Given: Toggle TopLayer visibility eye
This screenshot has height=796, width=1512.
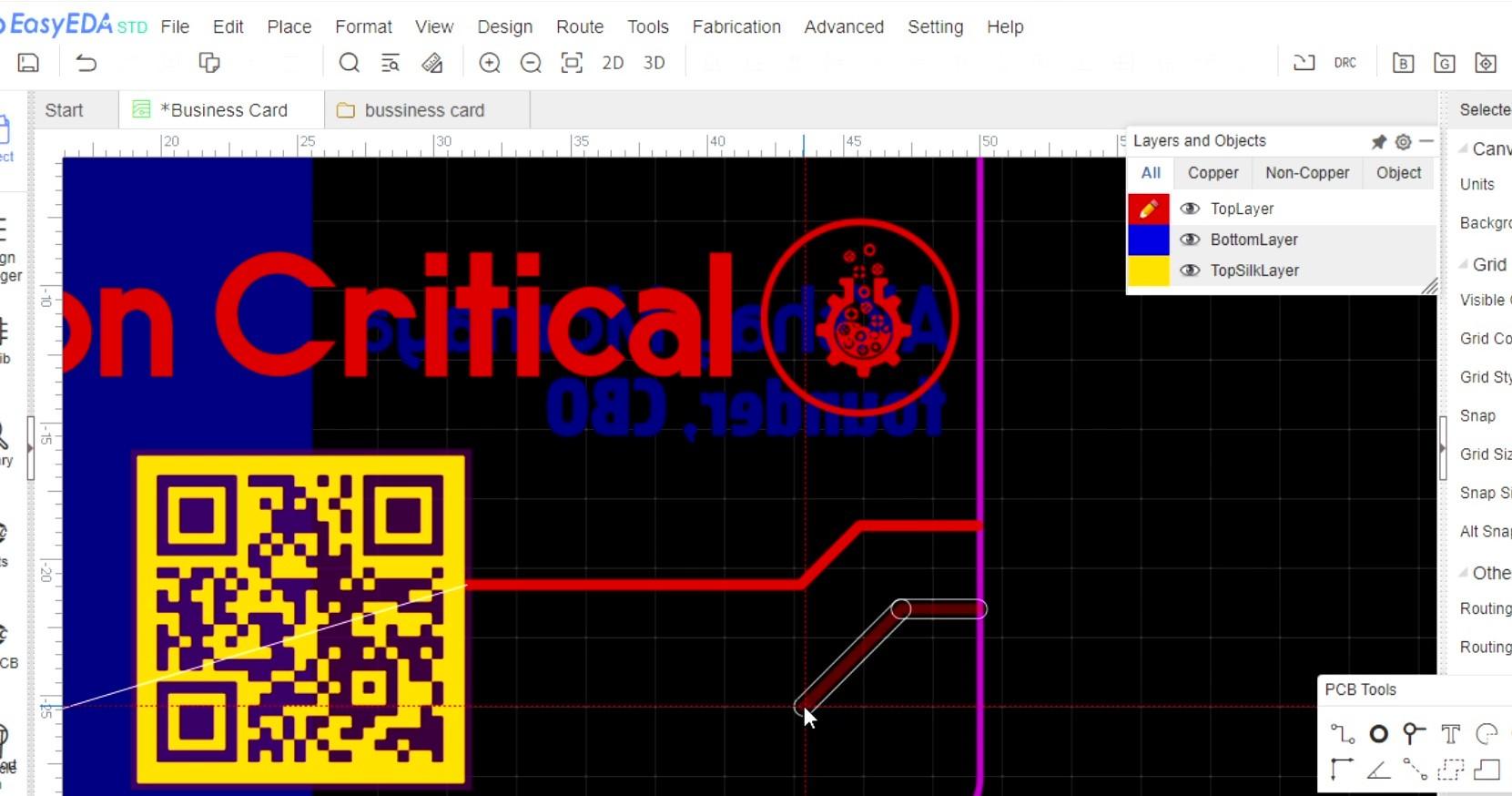Looking at the screenshot, I should click(1189, 209).
